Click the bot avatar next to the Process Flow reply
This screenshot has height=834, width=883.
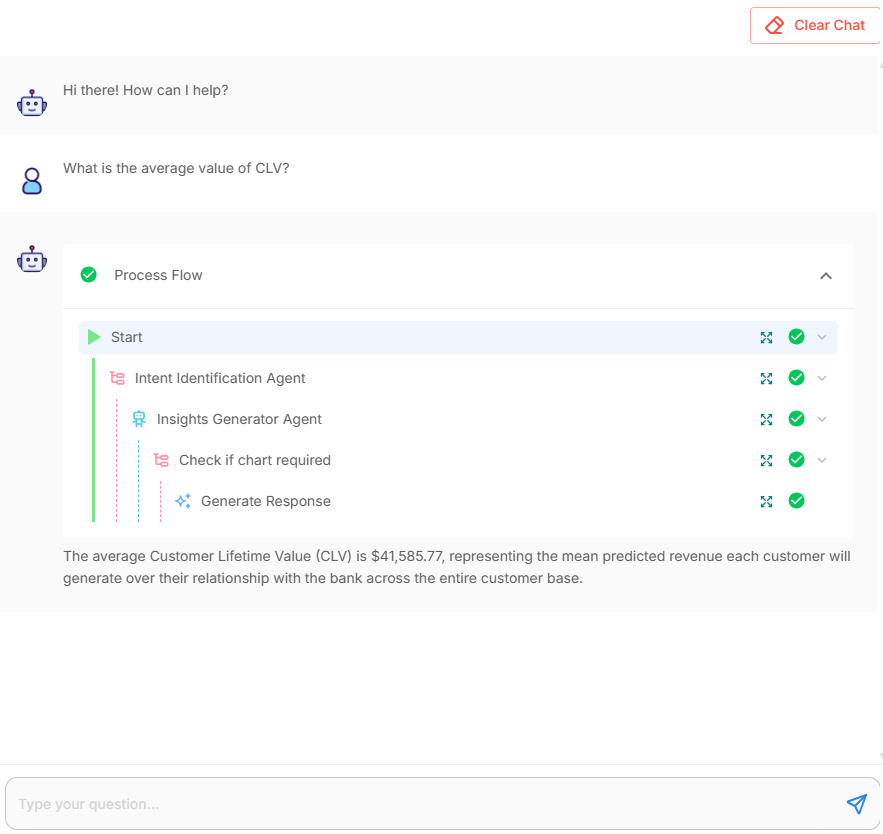point(32,259)
